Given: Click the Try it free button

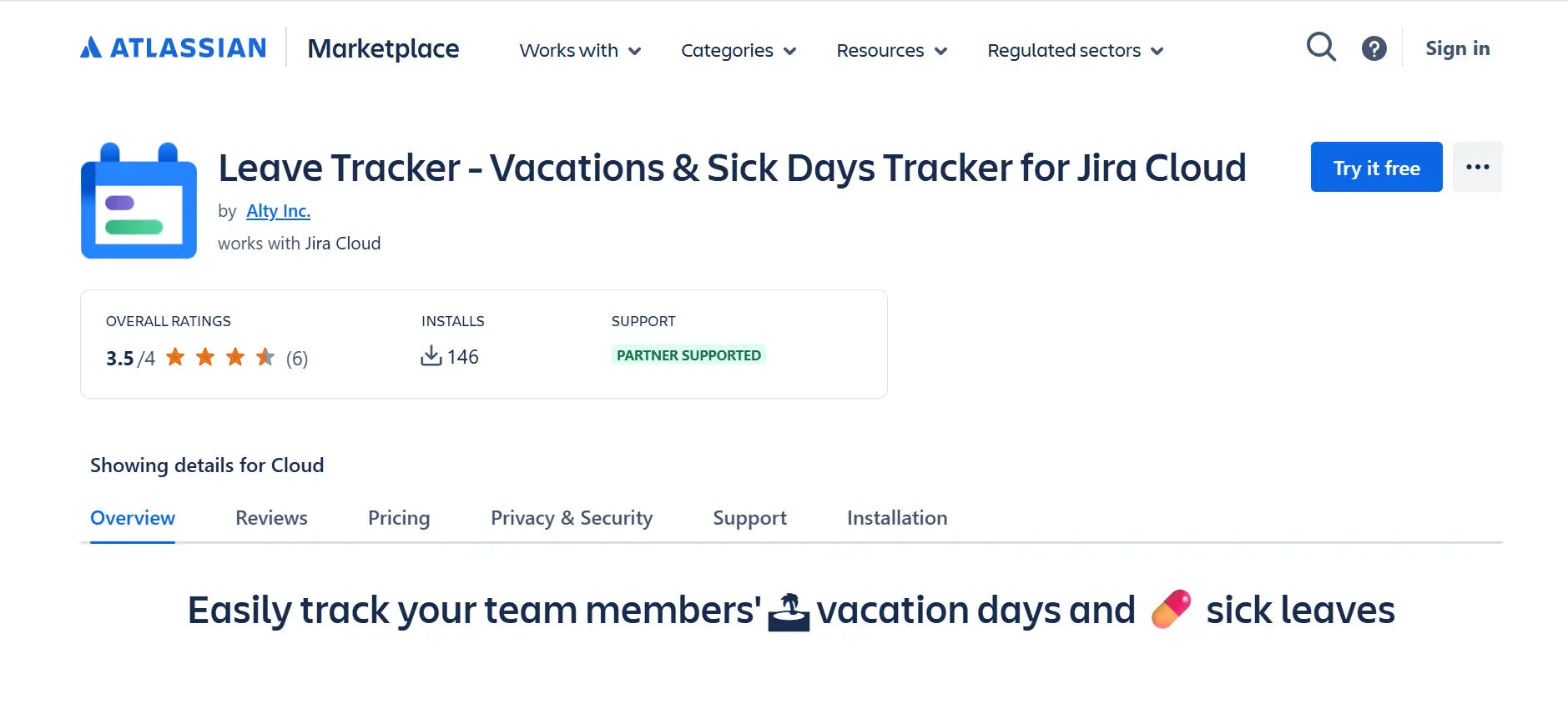Looking at the screenshot, I should [1375, 167].
